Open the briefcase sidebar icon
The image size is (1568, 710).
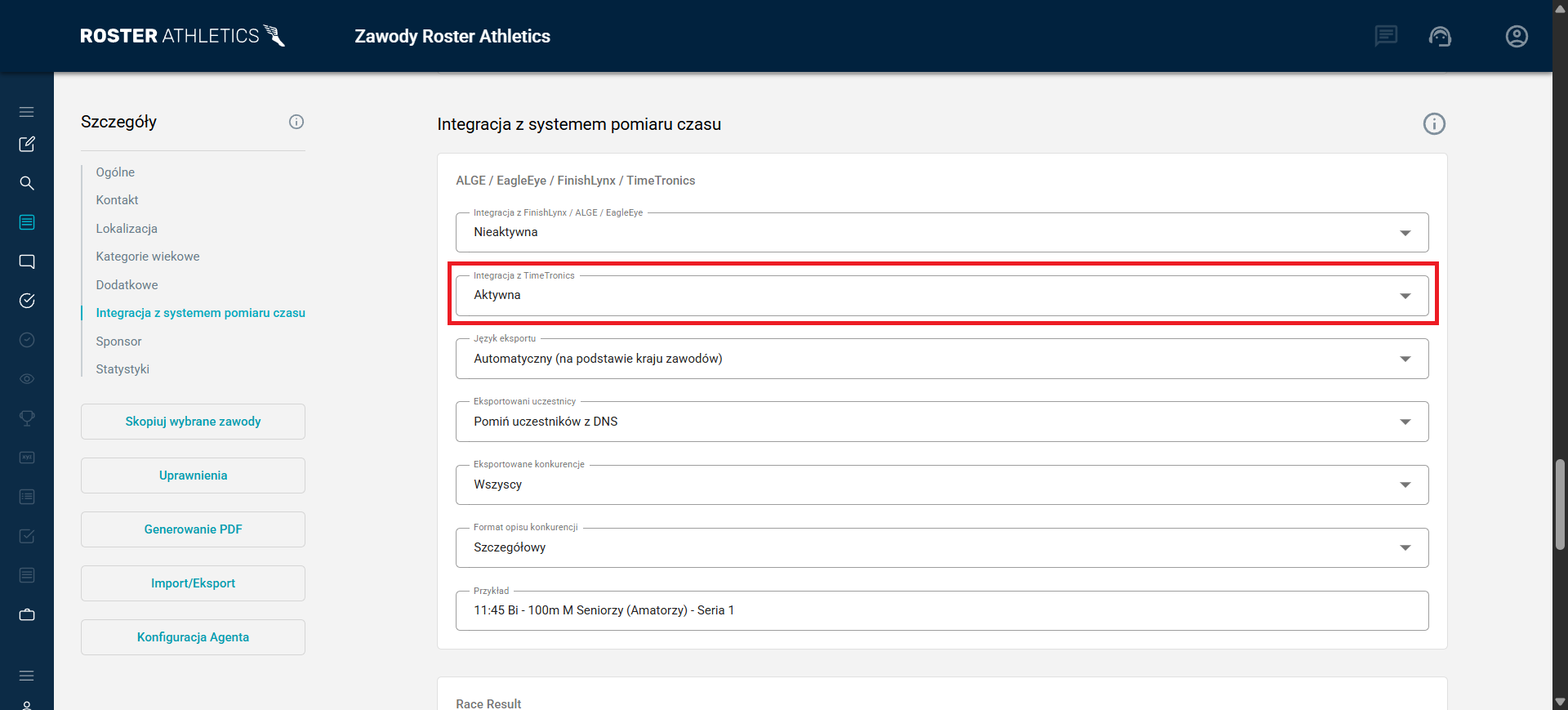pos(27,614)
